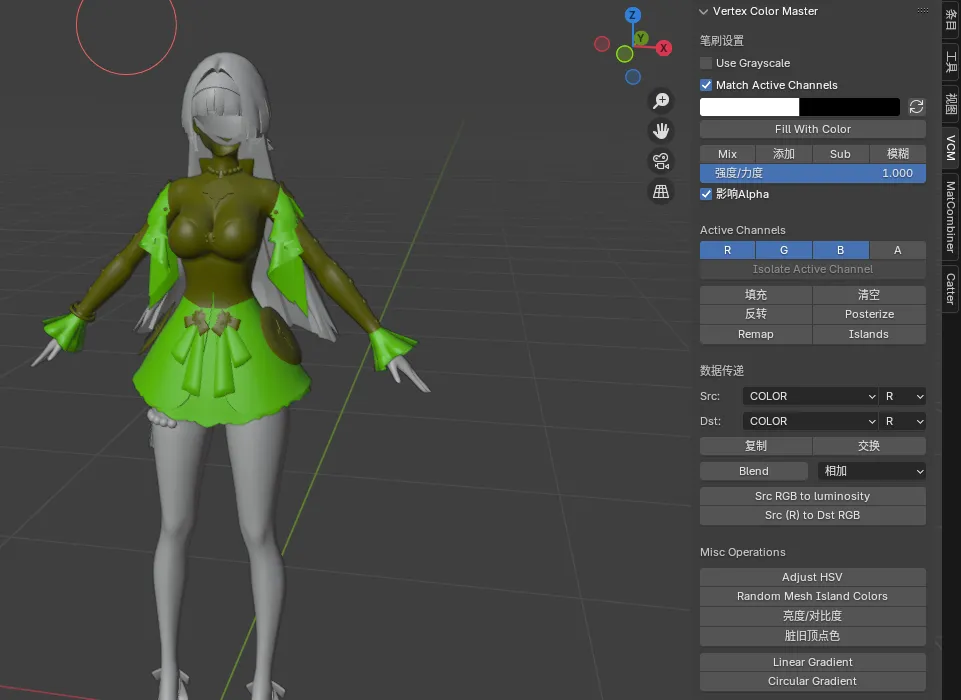Screen dimensions: 961x700
Task: Toggle the B active channel
Action: tap(841, 250)
